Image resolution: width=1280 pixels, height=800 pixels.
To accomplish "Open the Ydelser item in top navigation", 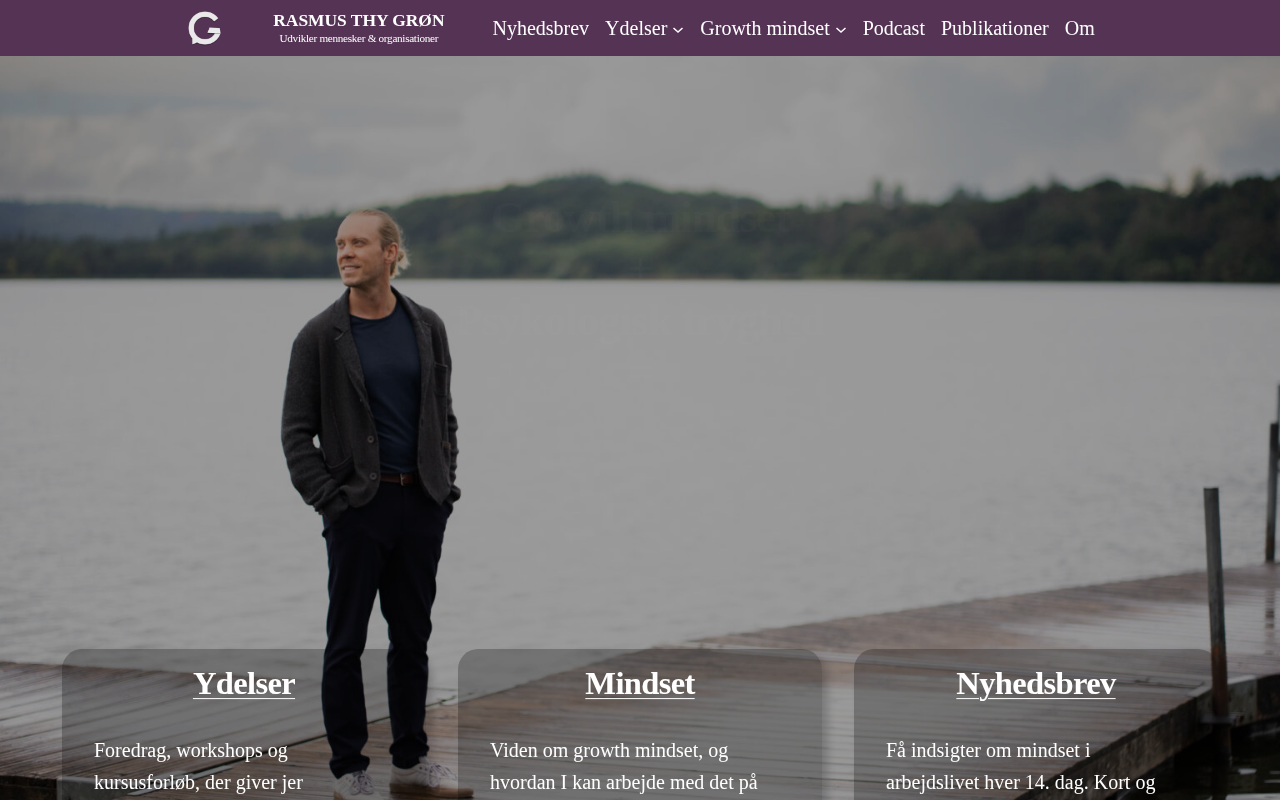I will click(636, 28).
